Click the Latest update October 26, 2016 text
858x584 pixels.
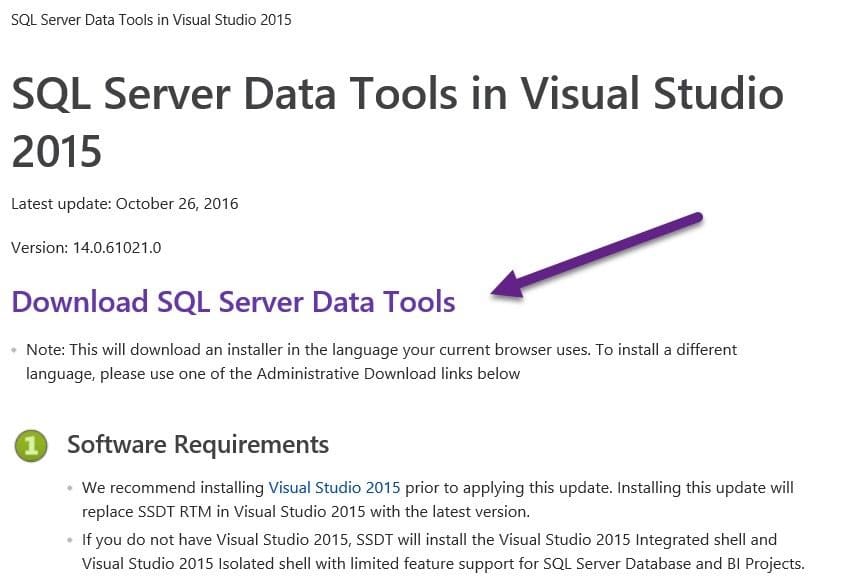pos(125,204)
